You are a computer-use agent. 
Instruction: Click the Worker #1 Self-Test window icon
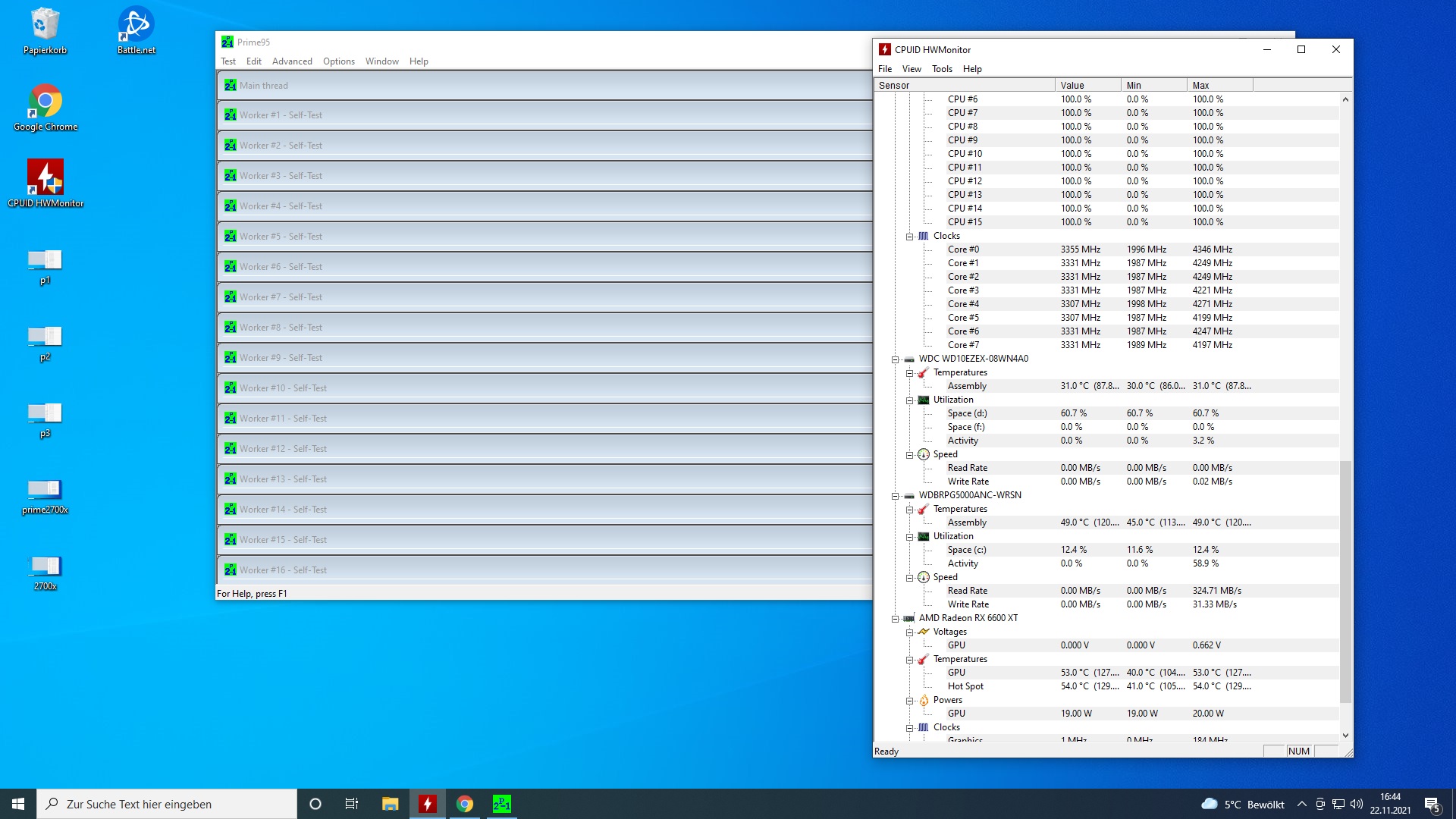coord(230,115)
